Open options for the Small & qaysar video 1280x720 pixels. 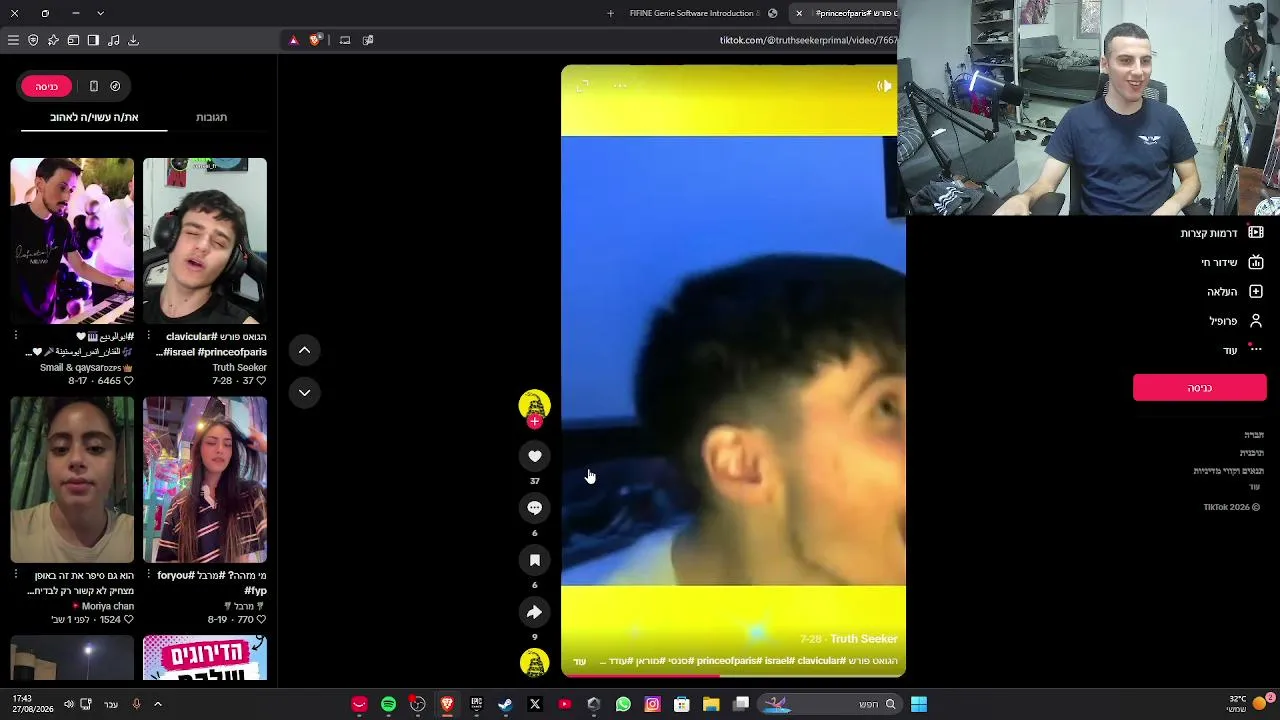click(x=16, y=337)
